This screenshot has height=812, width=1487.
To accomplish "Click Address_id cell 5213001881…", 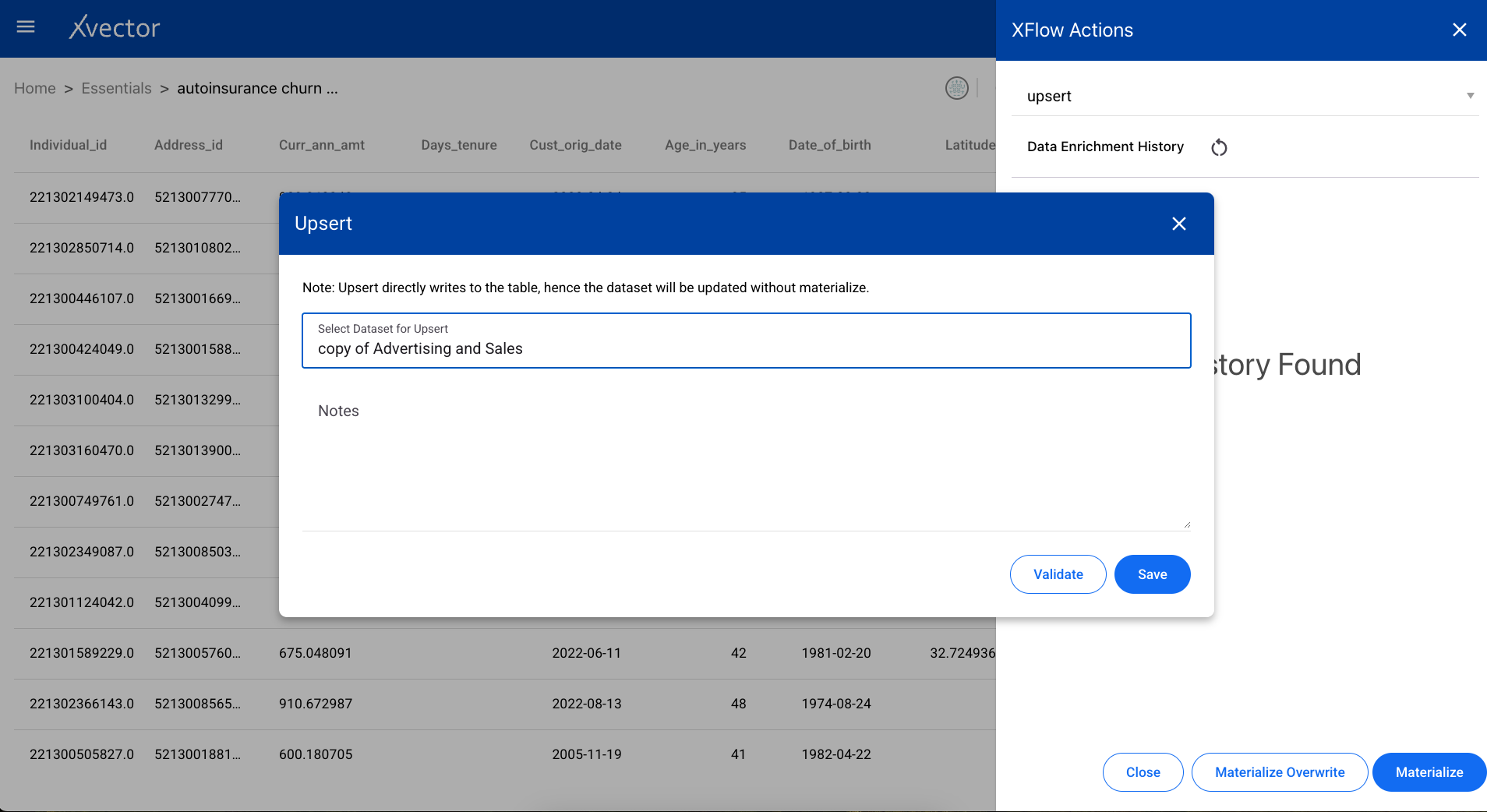I will [198, 754].
